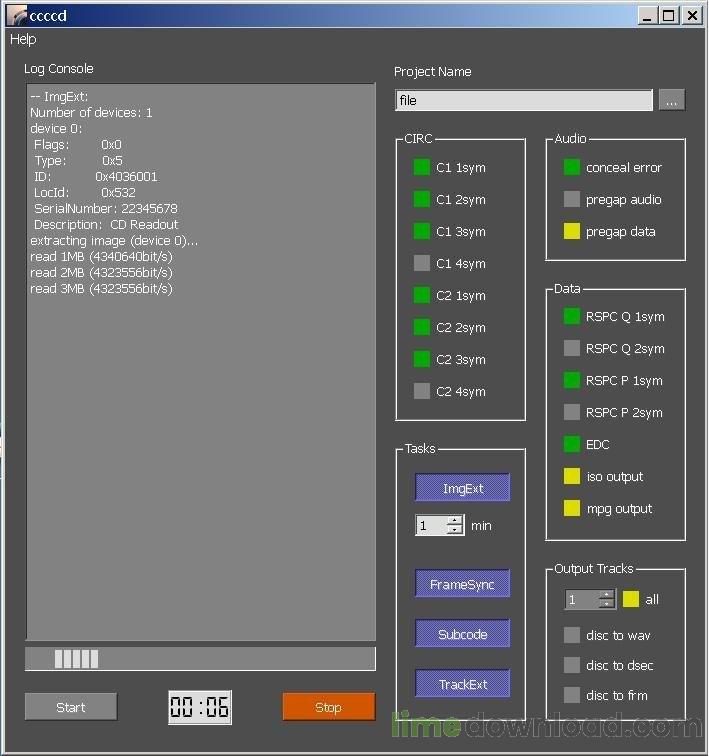Toggle the C2 3sym indicator
This screenshot has height=756, width=709.
(422, 359)
